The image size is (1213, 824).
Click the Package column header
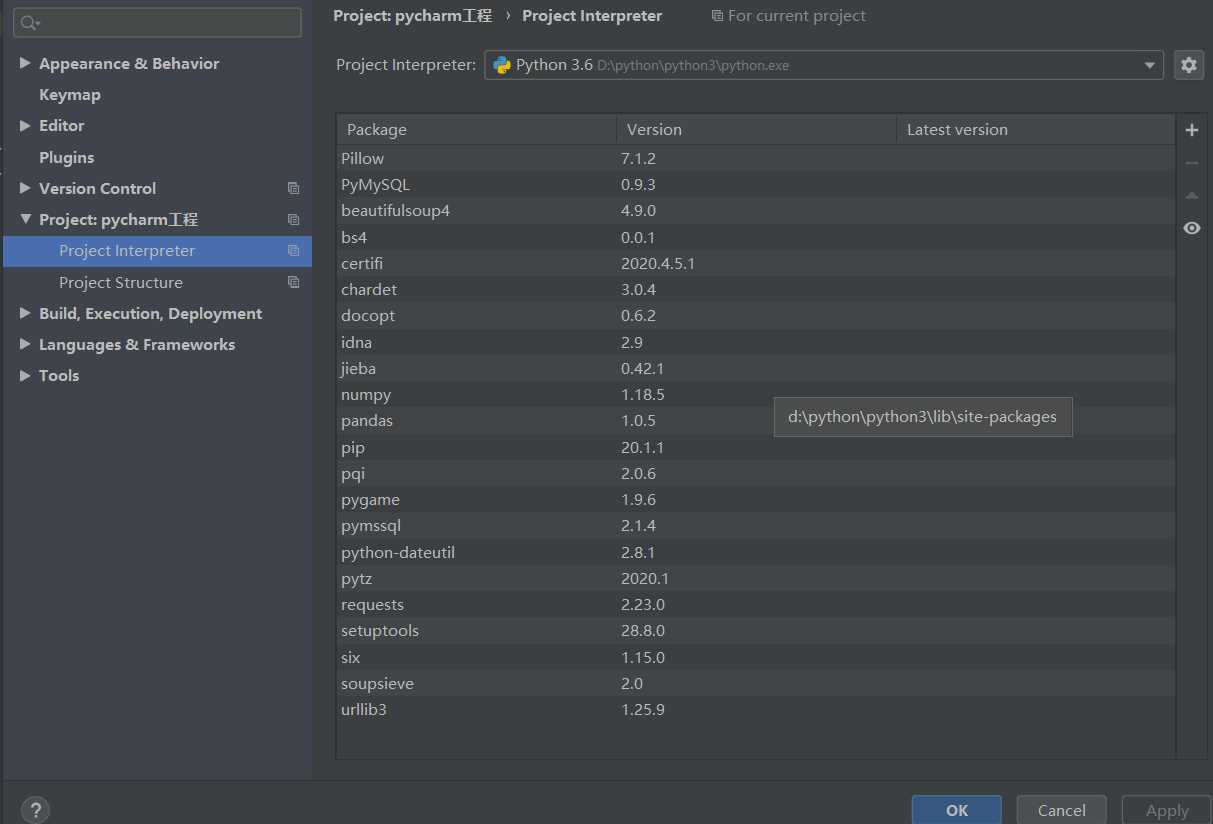(477, 130)
